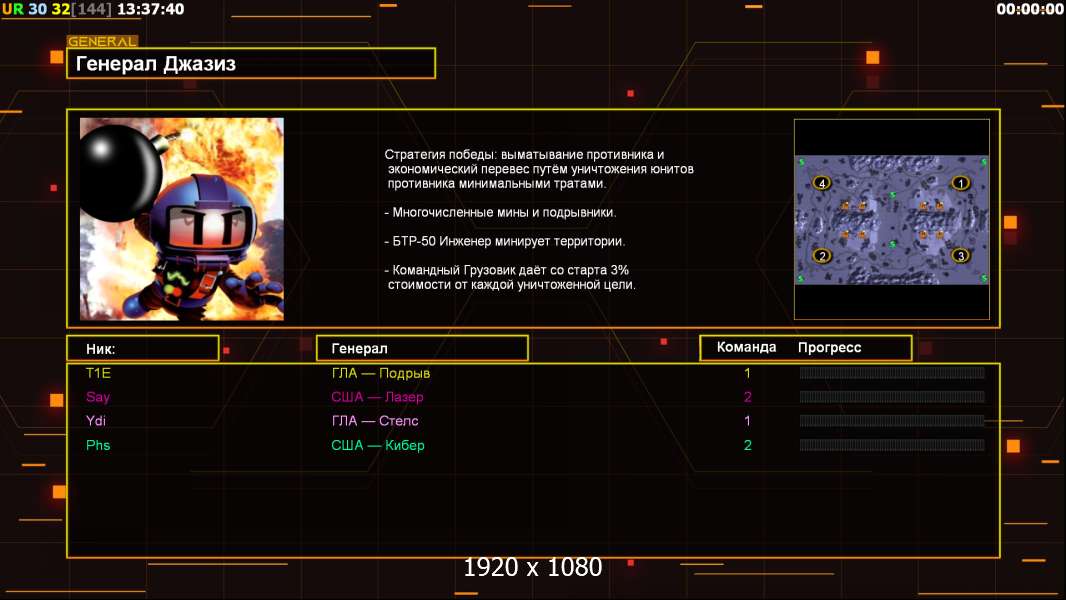Viewport: 1066px width, 600px height.
Task: Select the 'Команда' column header
Action: click(746, 347)
